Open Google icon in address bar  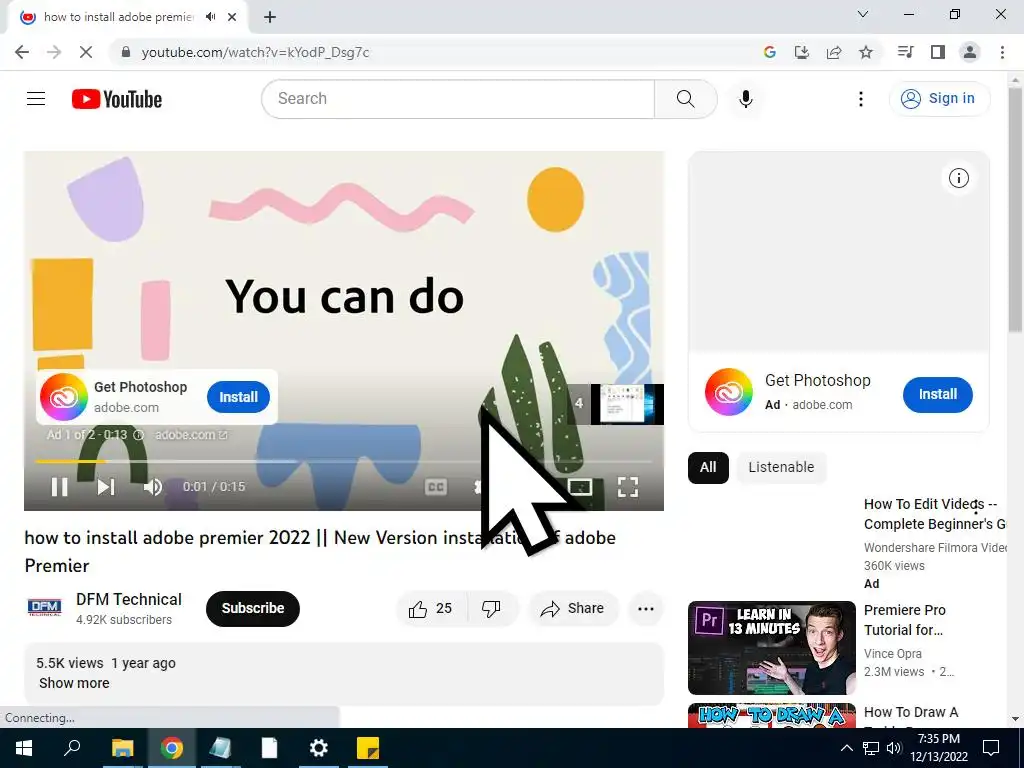pos(770,52)
